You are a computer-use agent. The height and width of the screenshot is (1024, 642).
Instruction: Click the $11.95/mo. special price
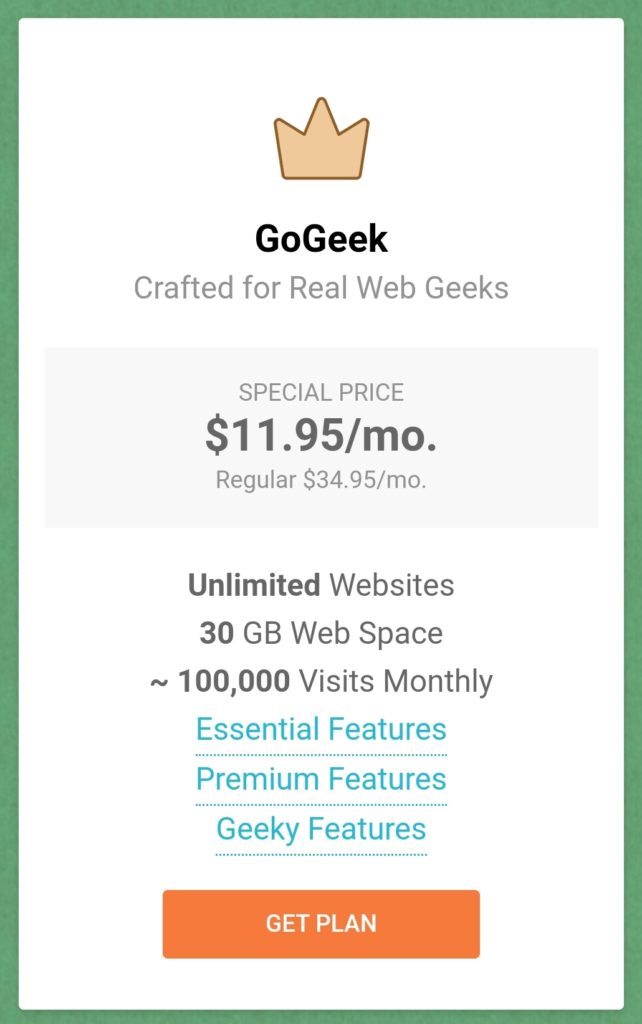pyautogui.click(x=321, y=436)
